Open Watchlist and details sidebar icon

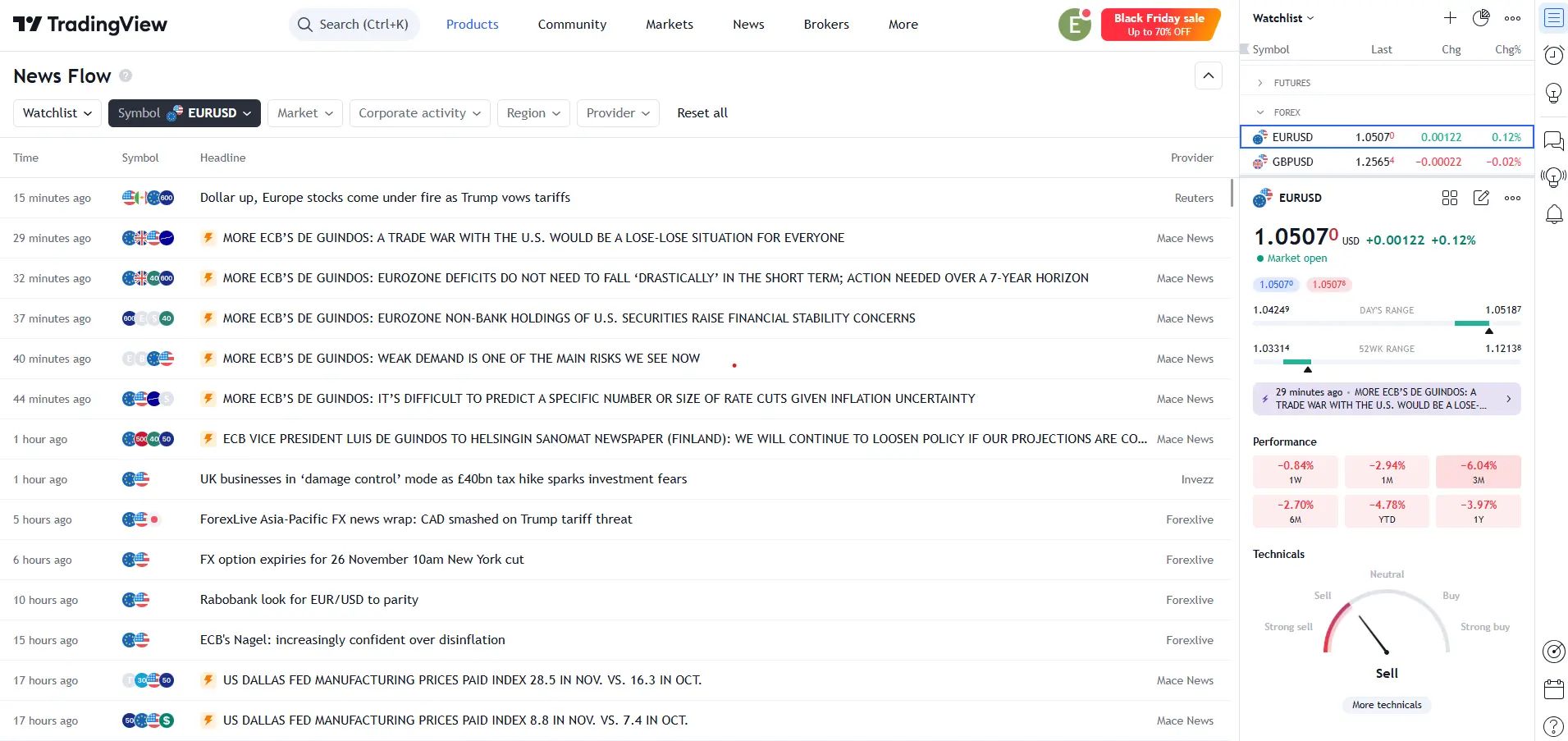(1553, 18)
